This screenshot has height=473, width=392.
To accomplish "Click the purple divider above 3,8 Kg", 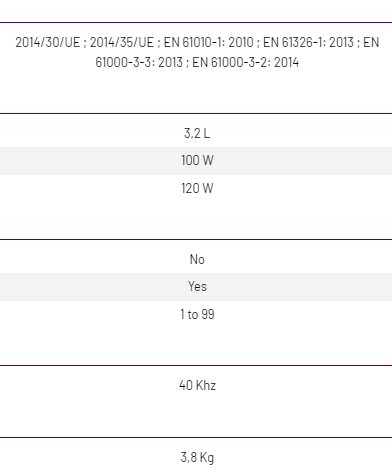I will coord(196,437).
